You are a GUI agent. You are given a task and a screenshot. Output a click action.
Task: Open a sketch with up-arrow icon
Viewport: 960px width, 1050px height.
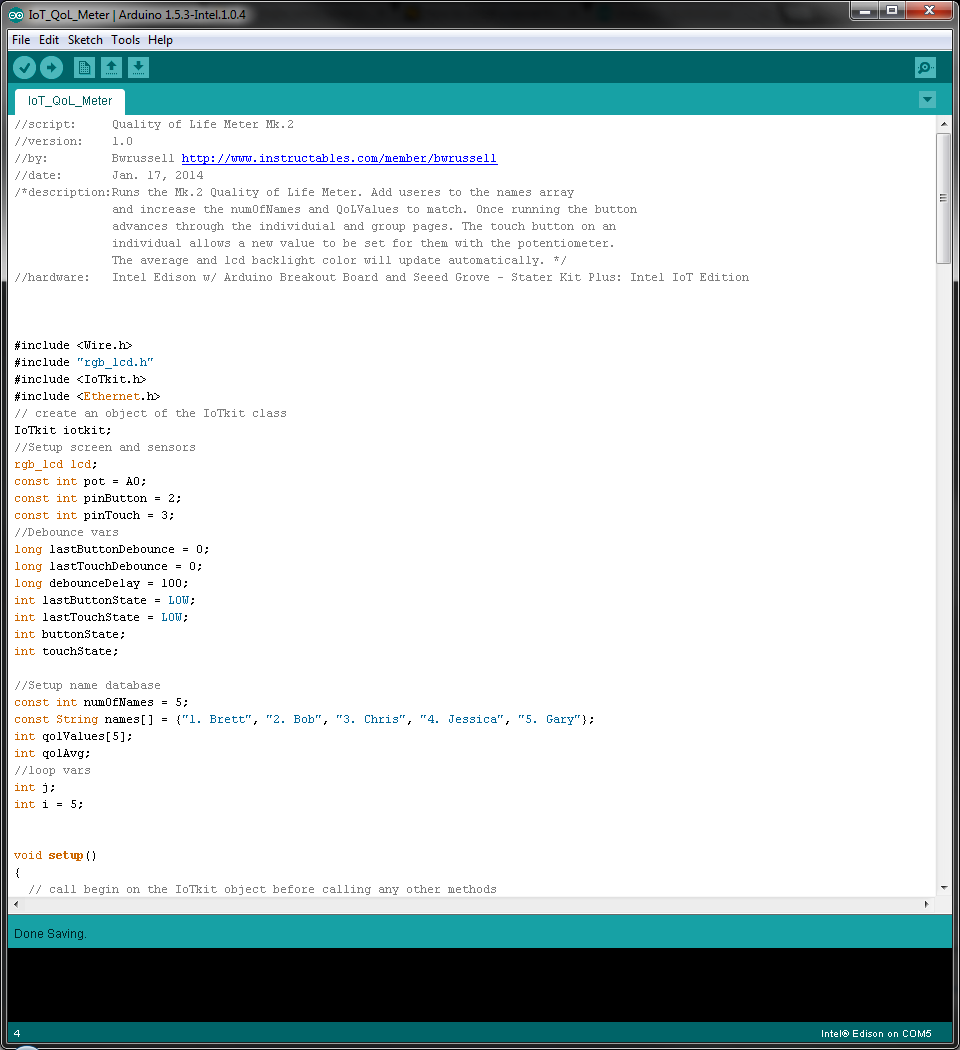[111, 68]
